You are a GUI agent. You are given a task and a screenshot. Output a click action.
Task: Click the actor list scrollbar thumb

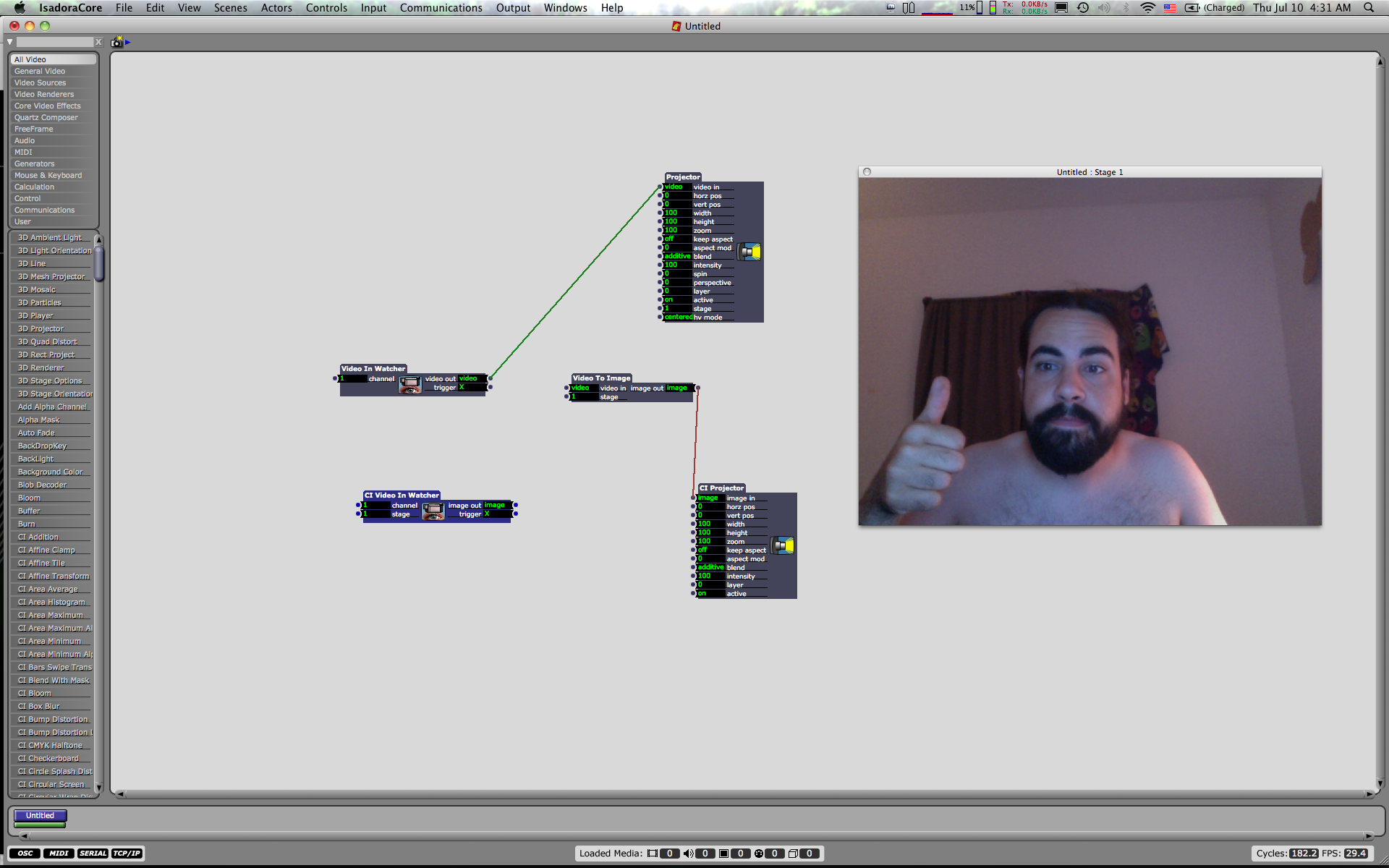tap(99, 263)
